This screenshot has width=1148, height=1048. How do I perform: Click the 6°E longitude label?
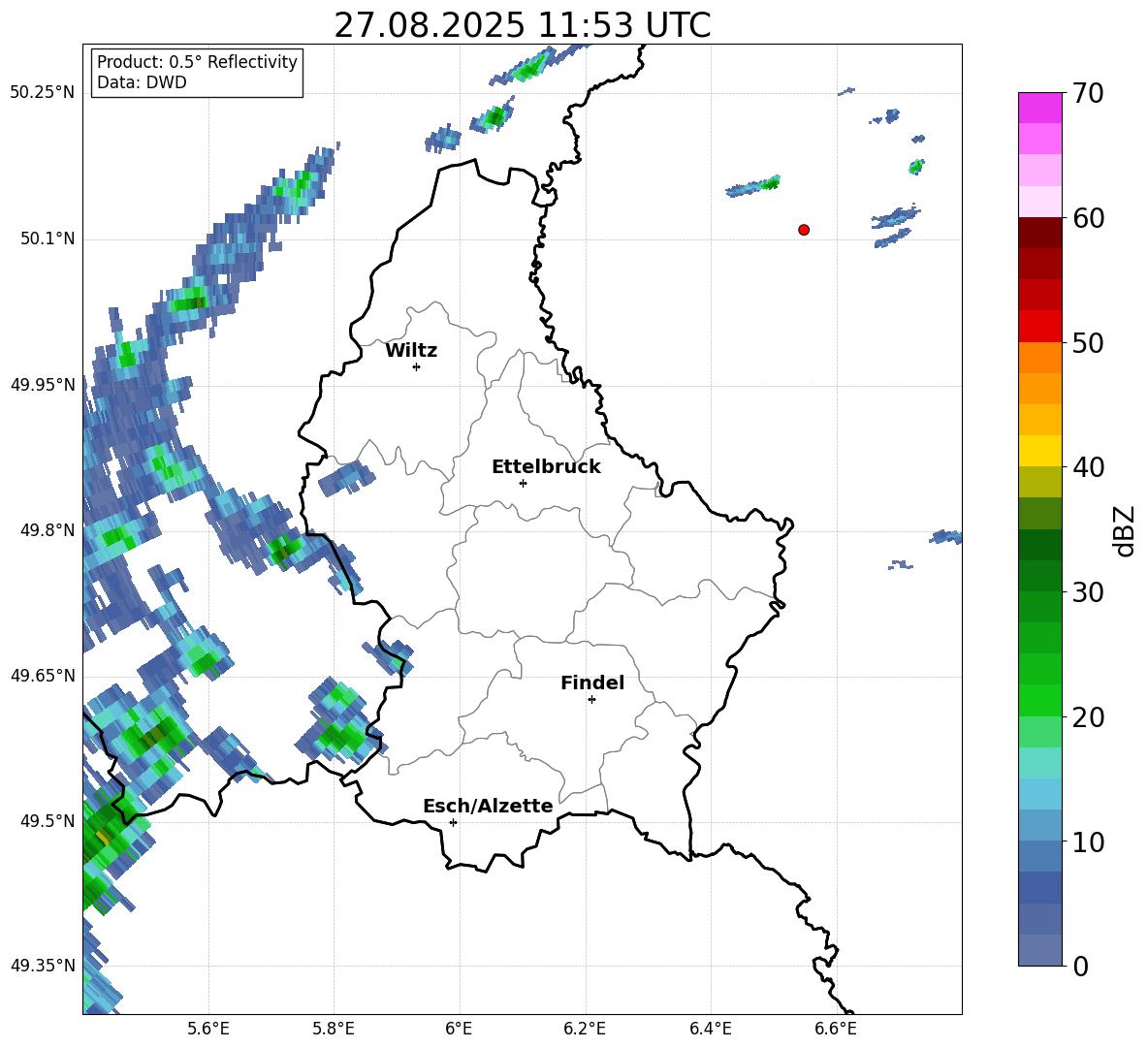[459, 1029]
